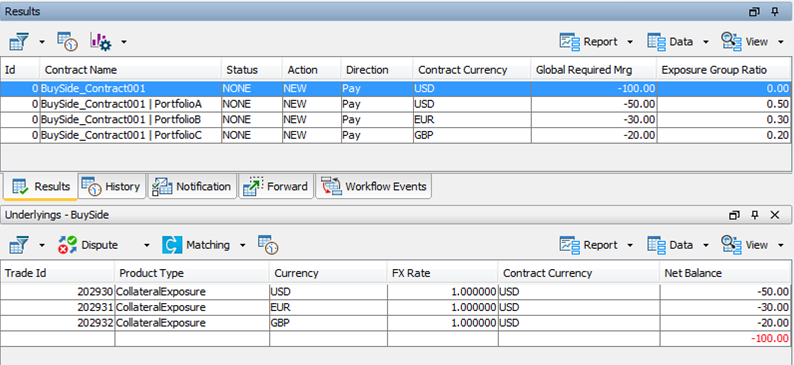Expand the Dispute dropdown arrow

(147, 246)
